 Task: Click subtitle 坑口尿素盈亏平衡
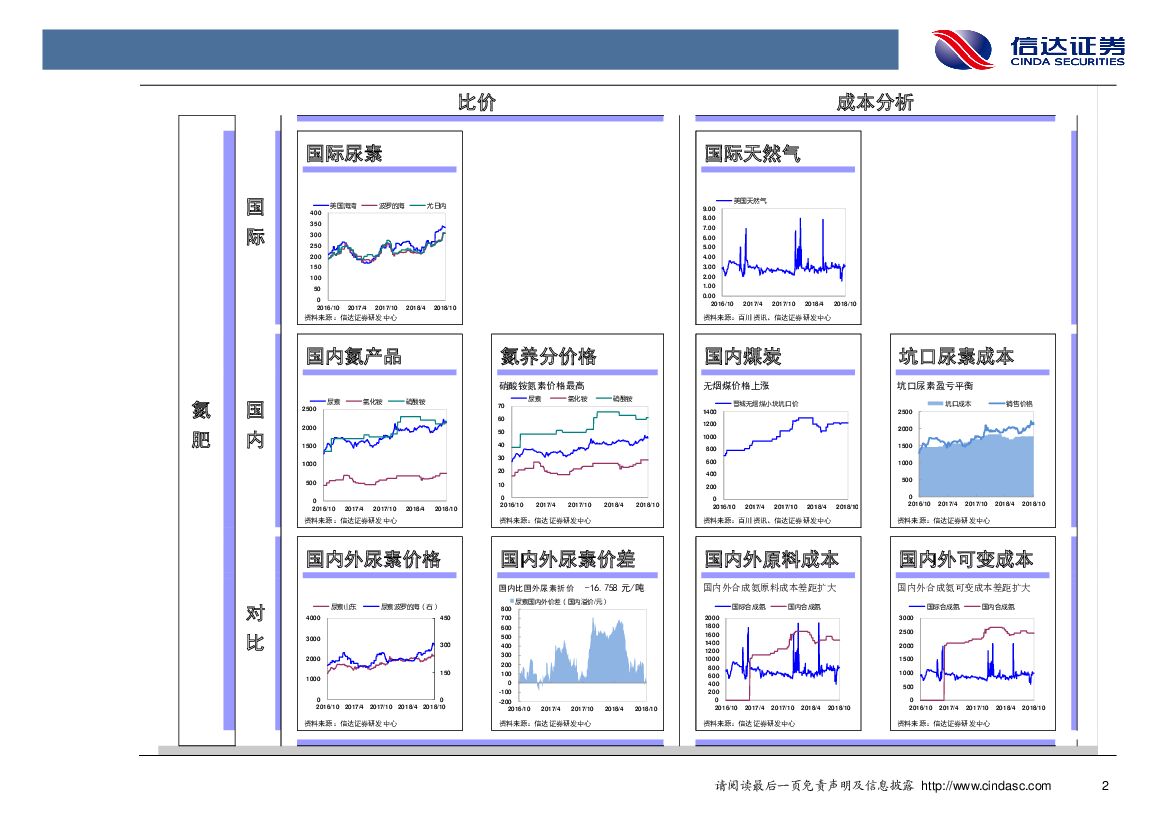click(935, 386)
